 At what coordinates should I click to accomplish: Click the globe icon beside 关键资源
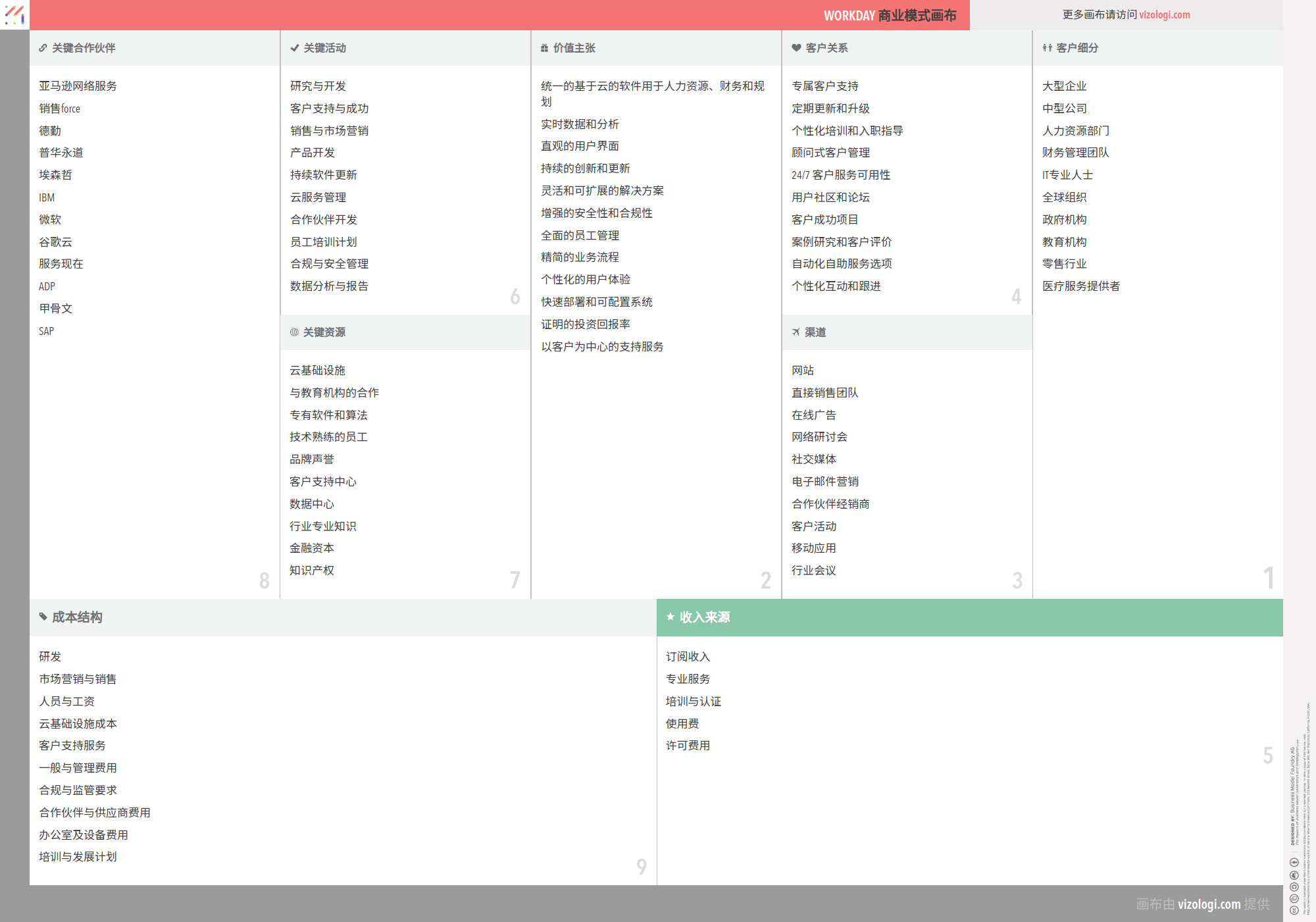(294, 332)
